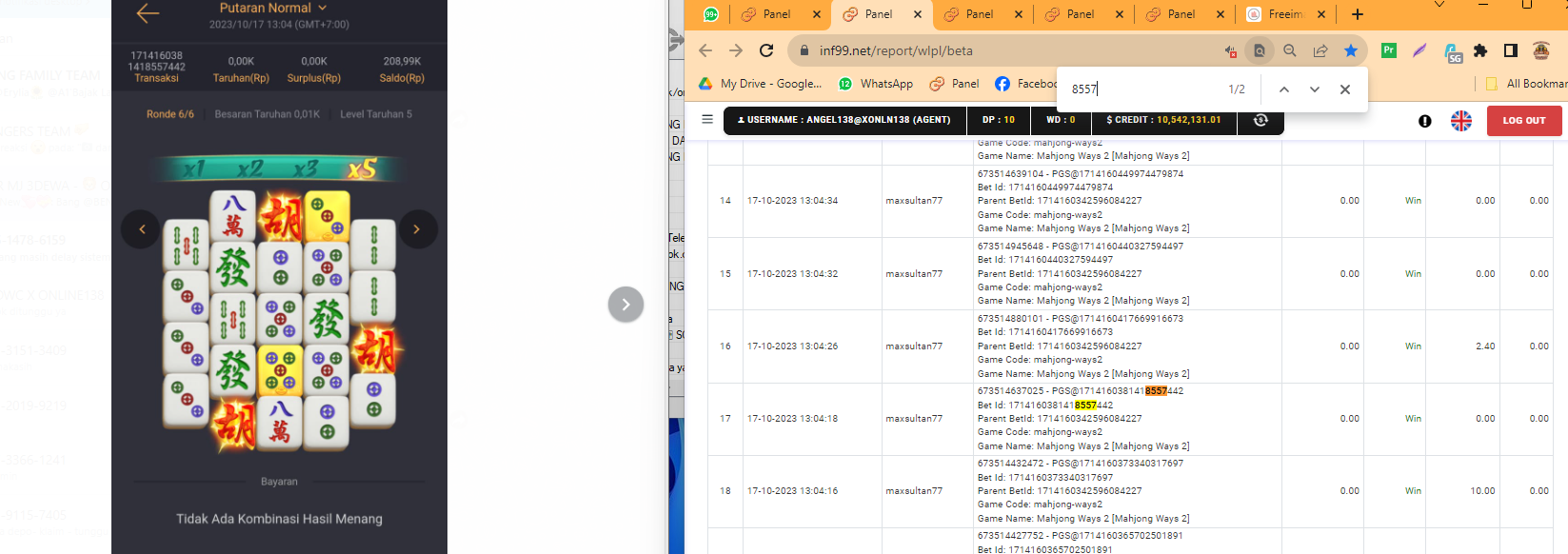Open the Facebook bookmark
Screen dimensions: 1568x554
coord(1026,84)
